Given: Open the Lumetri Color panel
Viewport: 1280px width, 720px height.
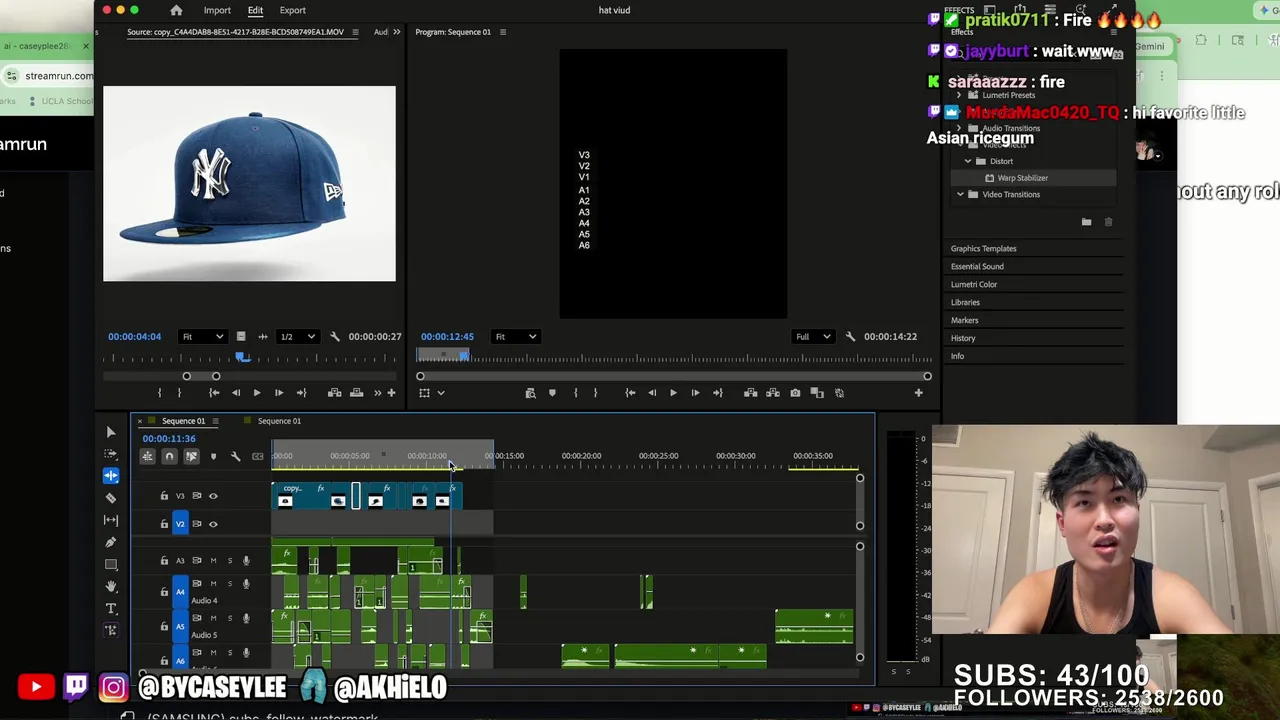Looking at the screenshot, I should pyautogui.click(x=974, y=284).
